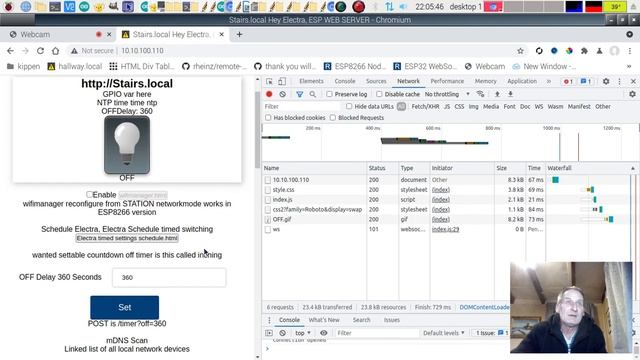This screenshot has height=360, width=640.
Task: Tick Blocked Requests checkbox
Action: click(333, 118)
